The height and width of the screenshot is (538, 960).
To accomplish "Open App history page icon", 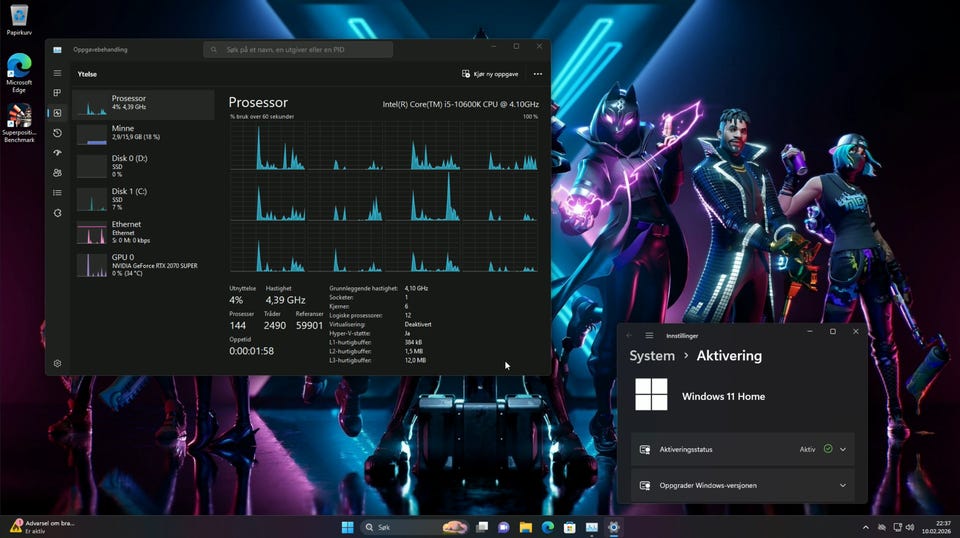I will coord(57,133).
